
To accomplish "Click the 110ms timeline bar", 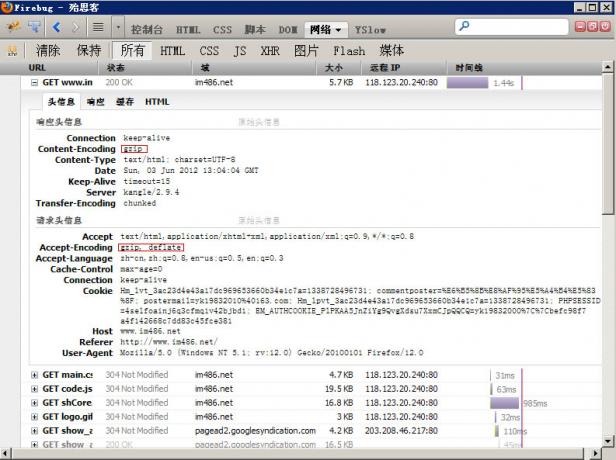I will coord(497,431).
